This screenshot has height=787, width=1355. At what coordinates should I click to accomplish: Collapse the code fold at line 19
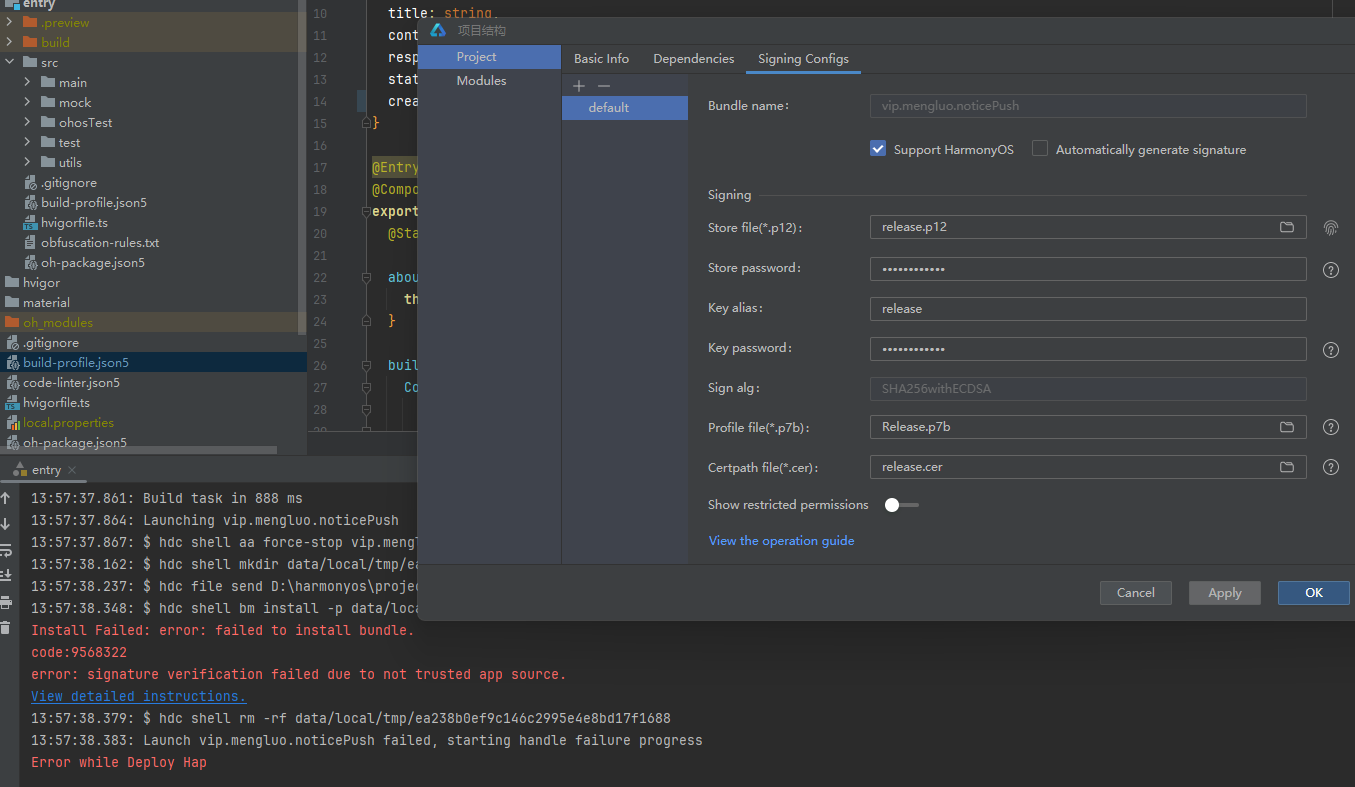click(x=367, y=211)
